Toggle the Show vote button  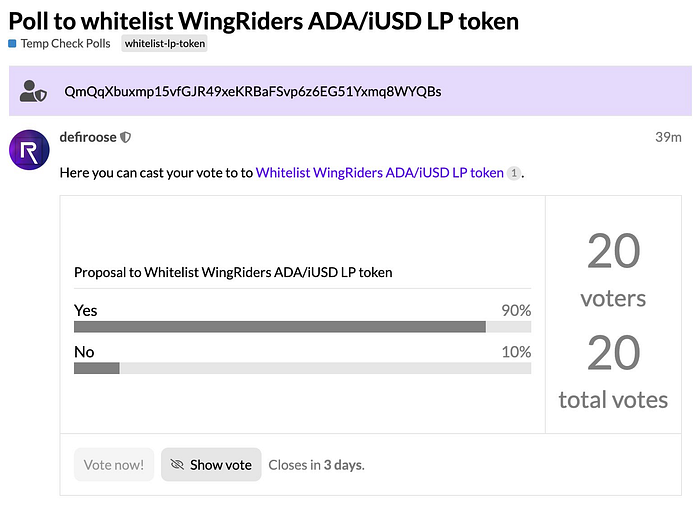click(211, 464)
